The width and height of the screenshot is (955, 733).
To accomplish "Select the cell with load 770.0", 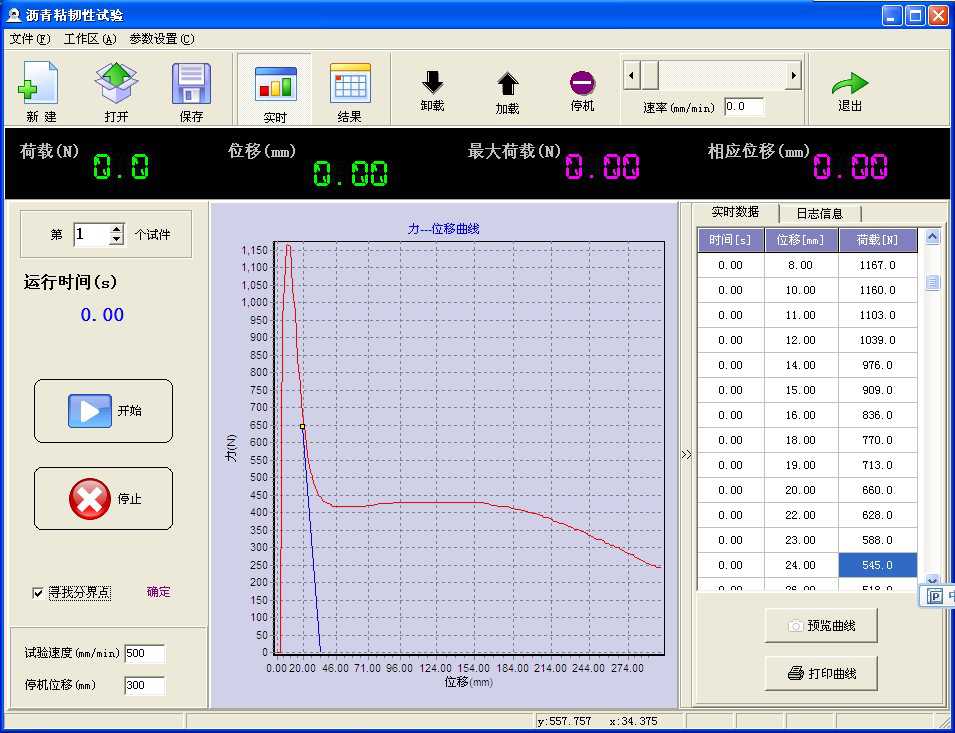I will click(x=878, y=440).
